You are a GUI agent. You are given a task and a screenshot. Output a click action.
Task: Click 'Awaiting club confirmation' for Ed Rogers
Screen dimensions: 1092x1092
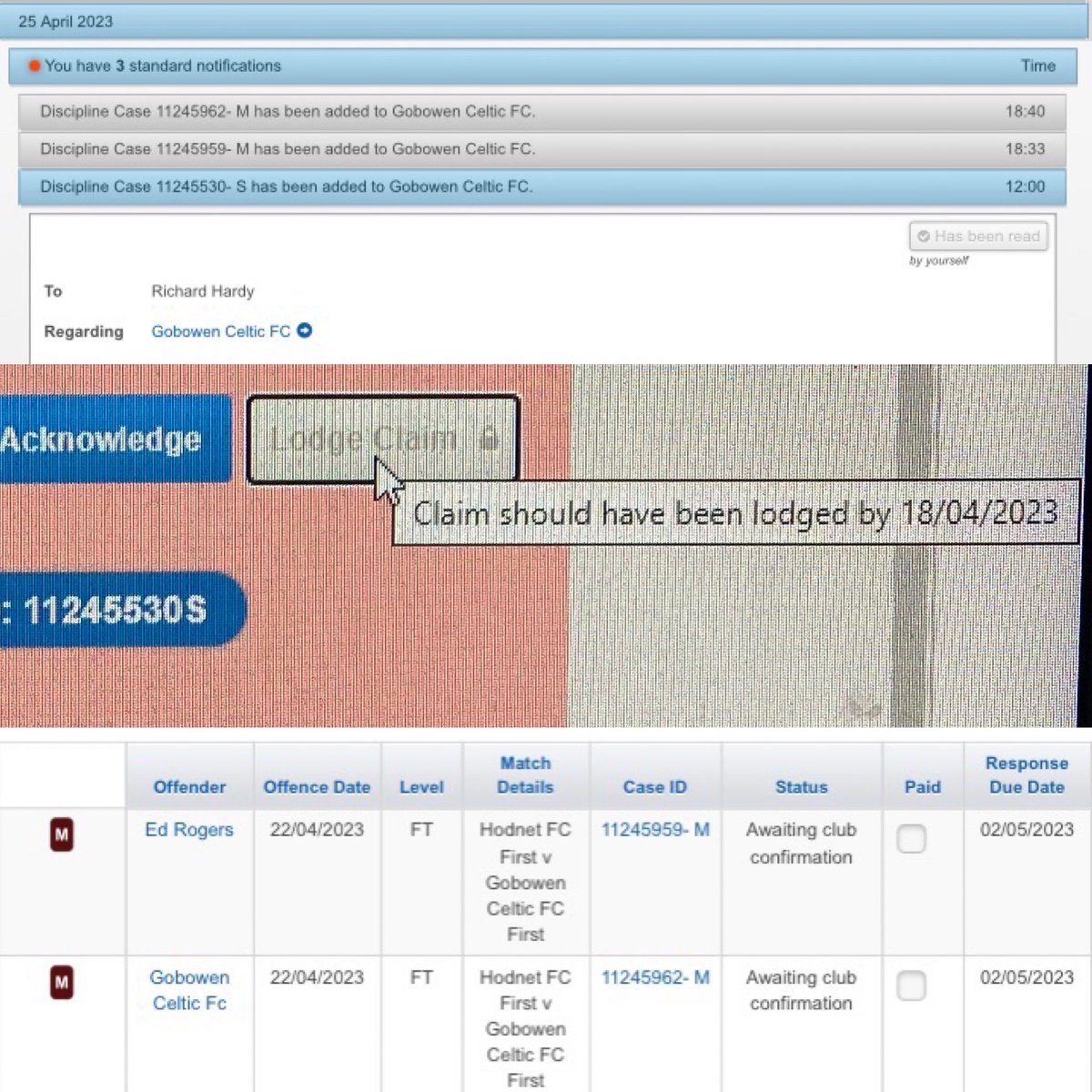(801, 843)
